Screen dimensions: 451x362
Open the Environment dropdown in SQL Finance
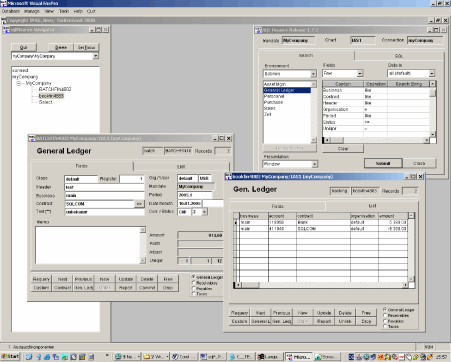pos(313,74)
